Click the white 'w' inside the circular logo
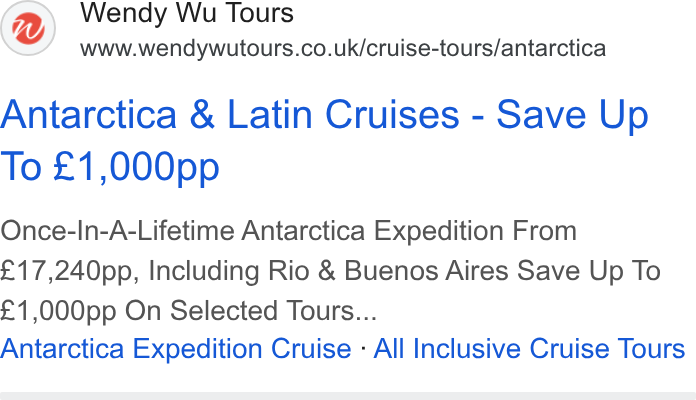Screen dimensions: 696x400 (28, 28)
